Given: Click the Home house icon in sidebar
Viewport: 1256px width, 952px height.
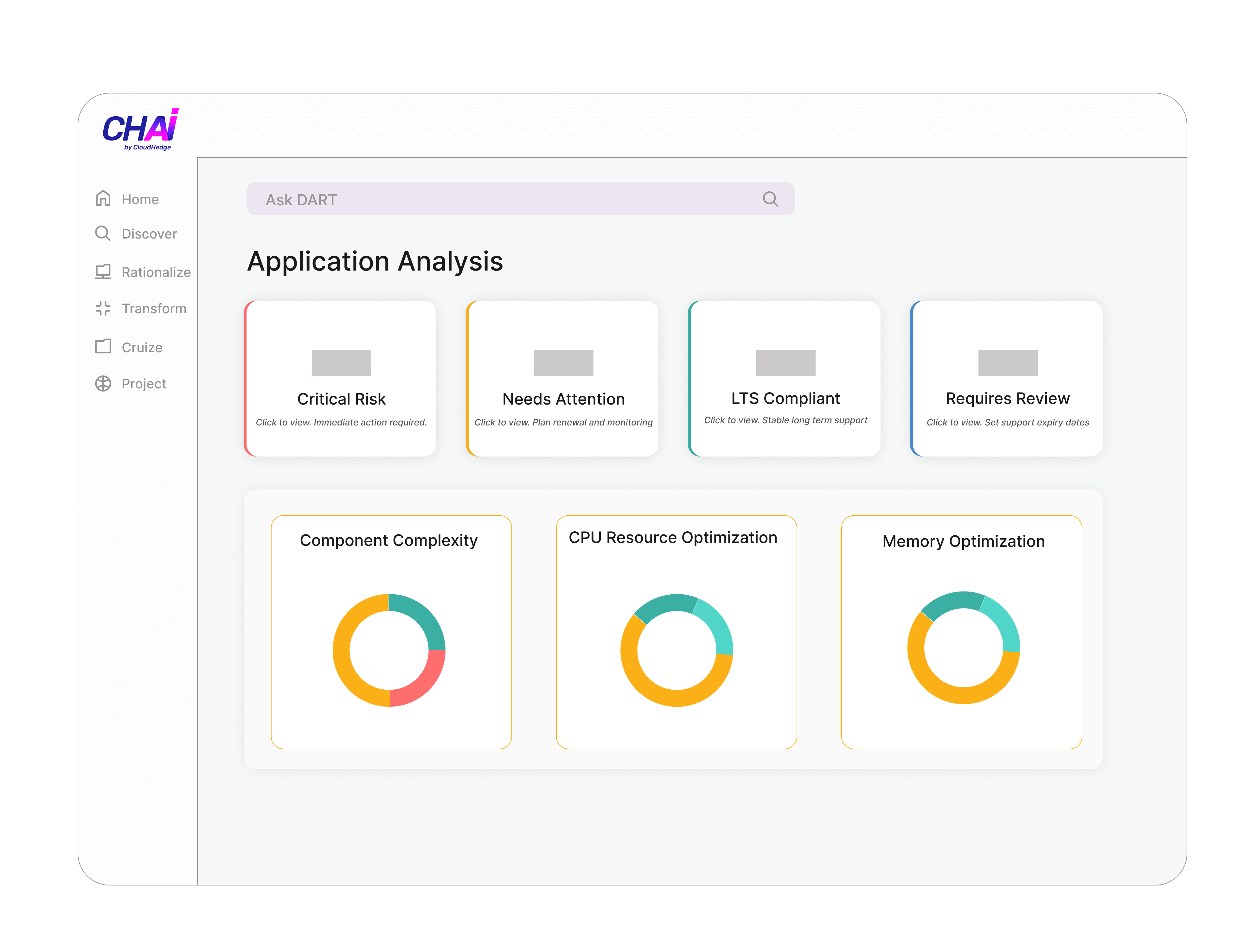Looking at the screenshot, I should (x=103, y=198).
